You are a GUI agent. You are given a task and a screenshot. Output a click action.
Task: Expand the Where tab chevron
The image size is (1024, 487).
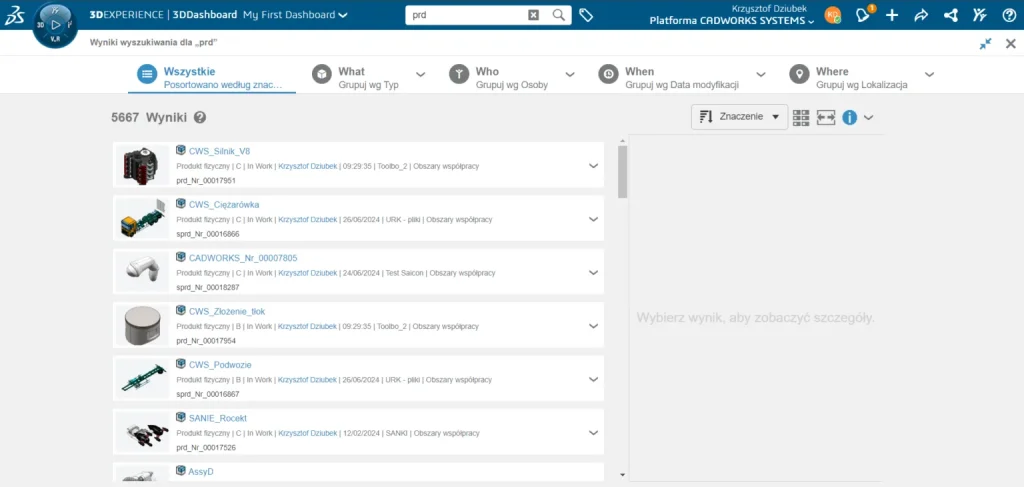click(x=929, y=74)
